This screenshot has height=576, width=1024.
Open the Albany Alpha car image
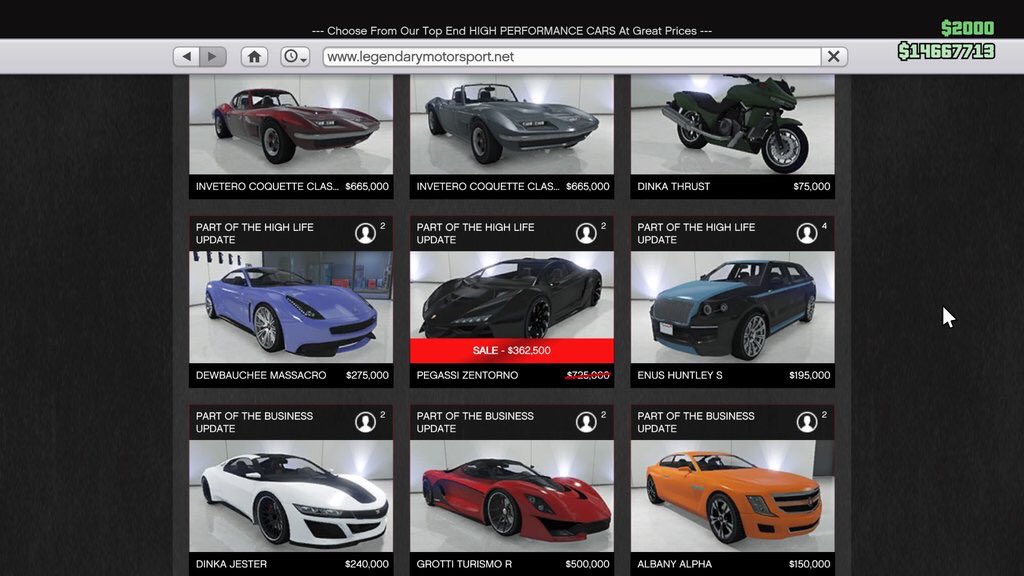coord(733,496)
